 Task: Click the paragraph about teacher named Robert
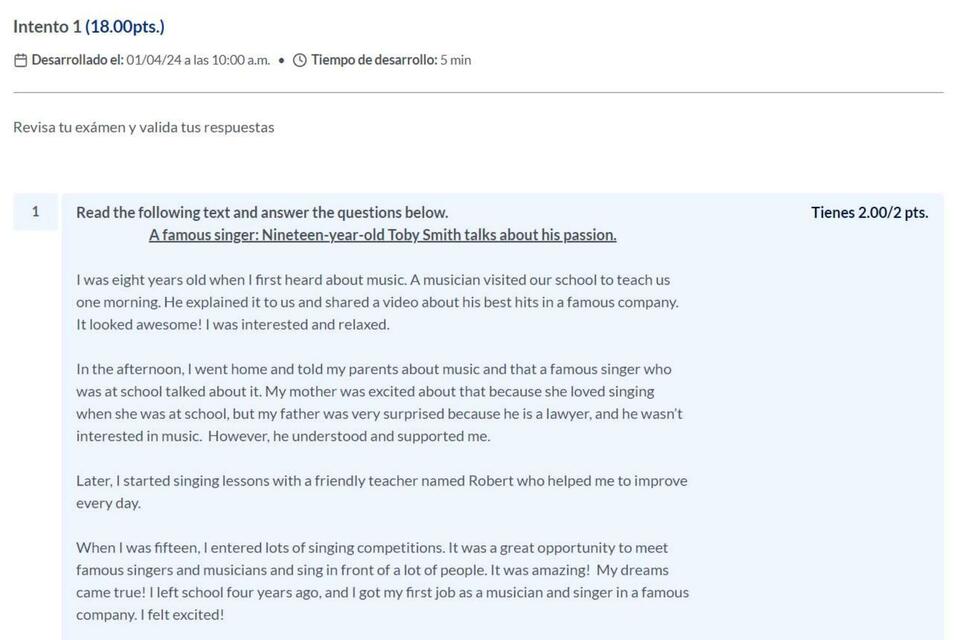382,492
